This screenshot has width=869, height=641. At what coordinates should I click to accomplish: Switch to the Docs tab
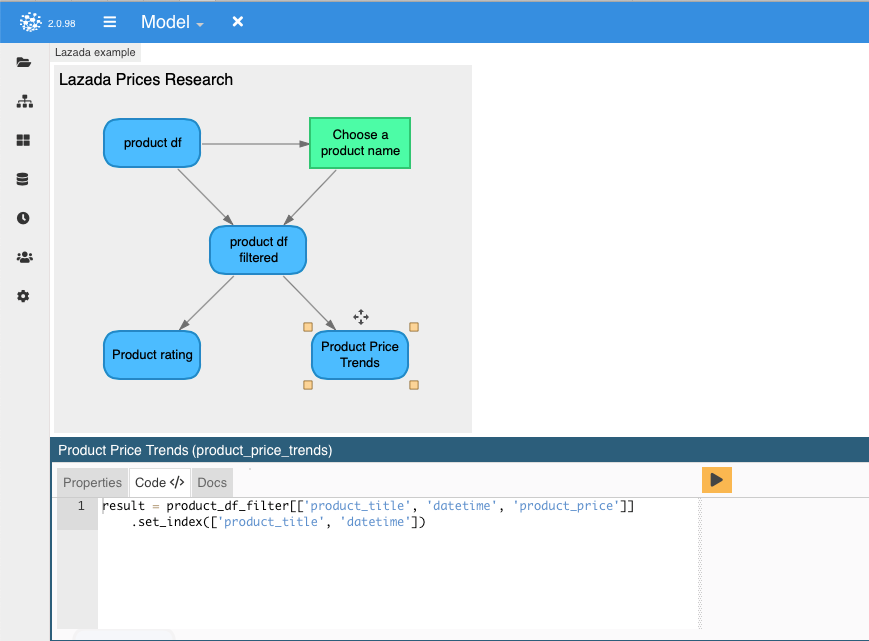coord(211,482)
